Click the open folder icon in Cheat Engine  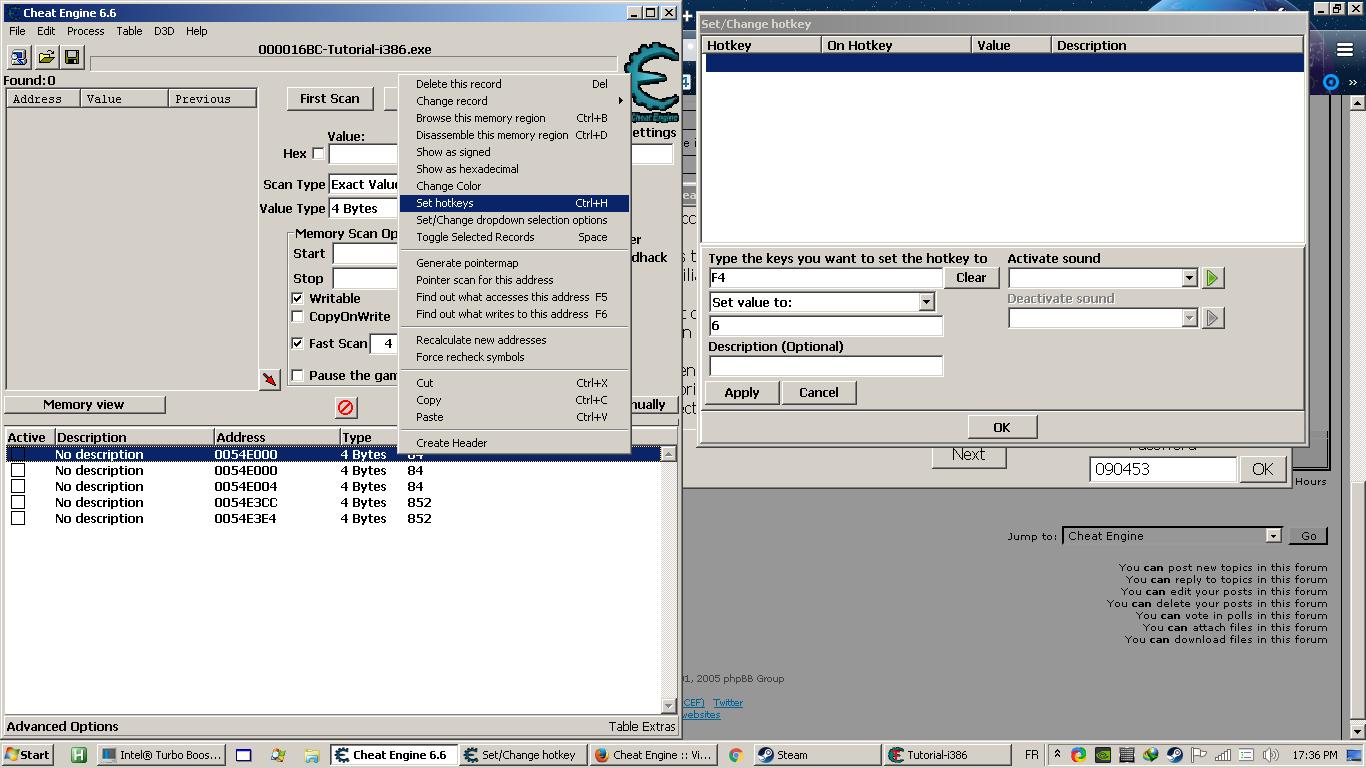tap(46, 57)
